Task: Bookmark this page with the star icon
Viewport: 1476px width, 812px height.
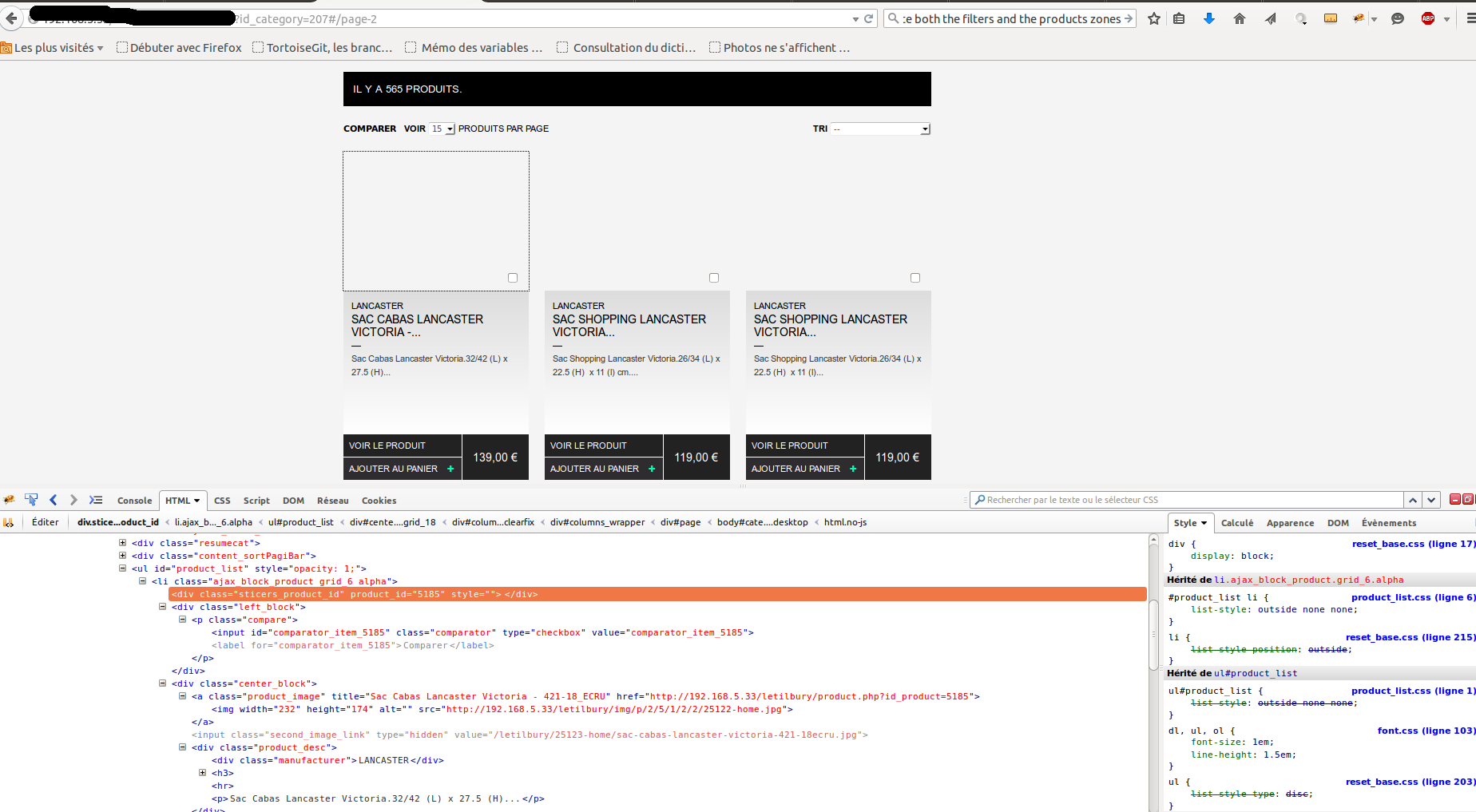Action: [x=1154, y=18]
